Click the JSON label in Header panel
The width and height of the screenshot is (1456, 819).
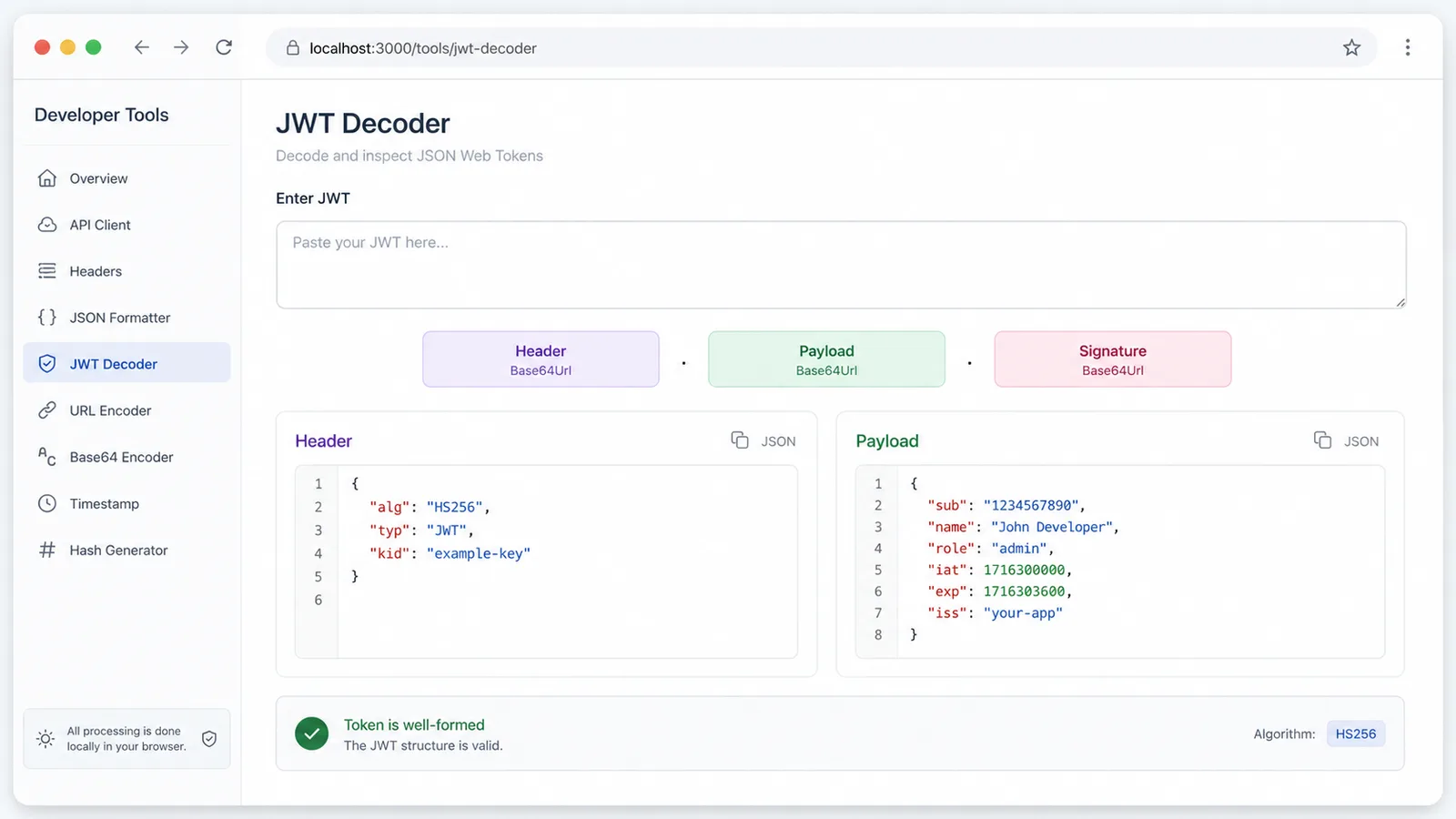click(x=778, y=441)
